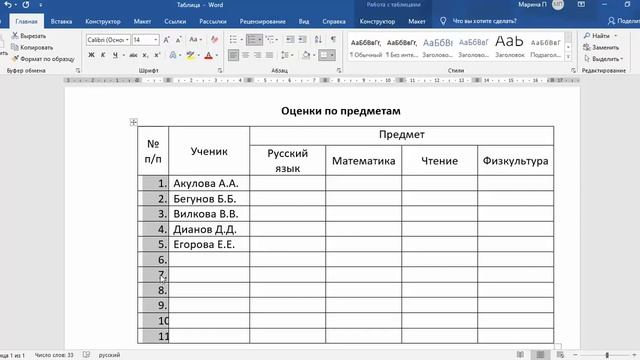The width and height of the screenshot is (640, 360).
Task: Justify the paragraph text
Action: [269, 55]
